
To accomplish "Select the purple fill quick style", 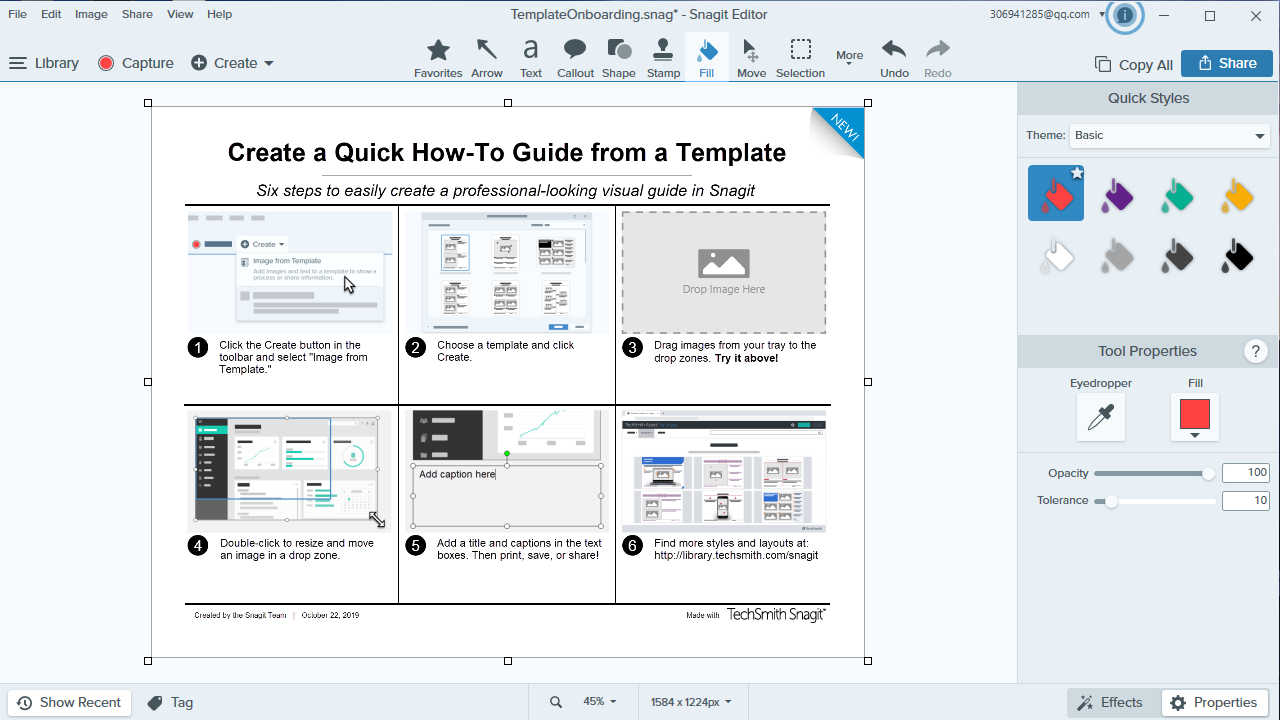I will [x=1117, y=194].
